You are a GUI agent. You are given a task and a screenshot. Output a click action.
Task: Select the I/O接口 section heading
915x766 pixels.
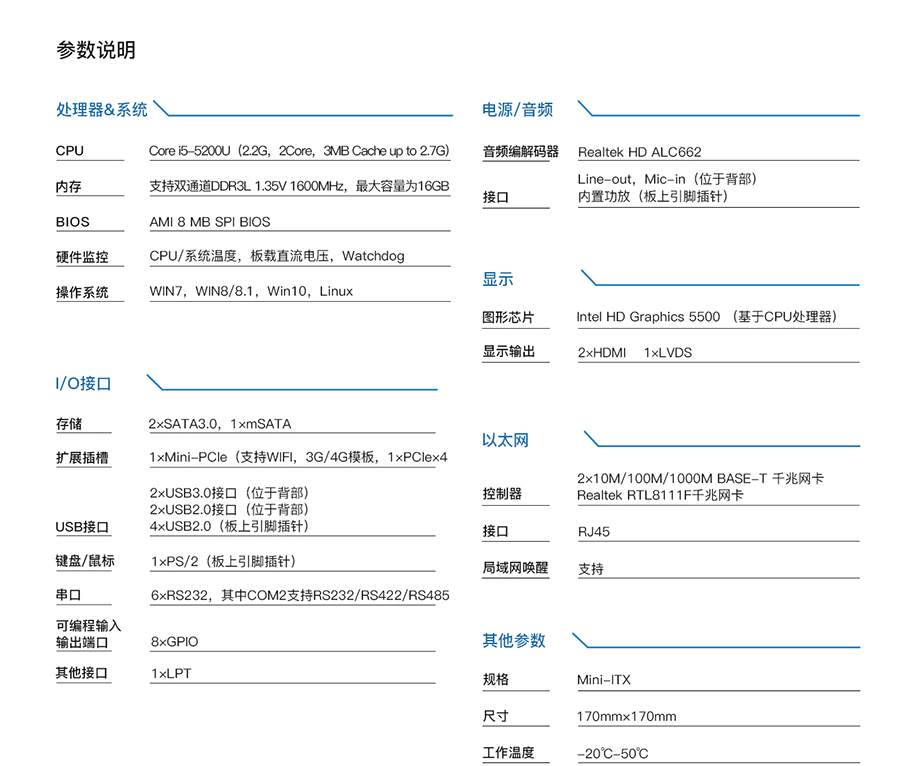coord(83,383)
